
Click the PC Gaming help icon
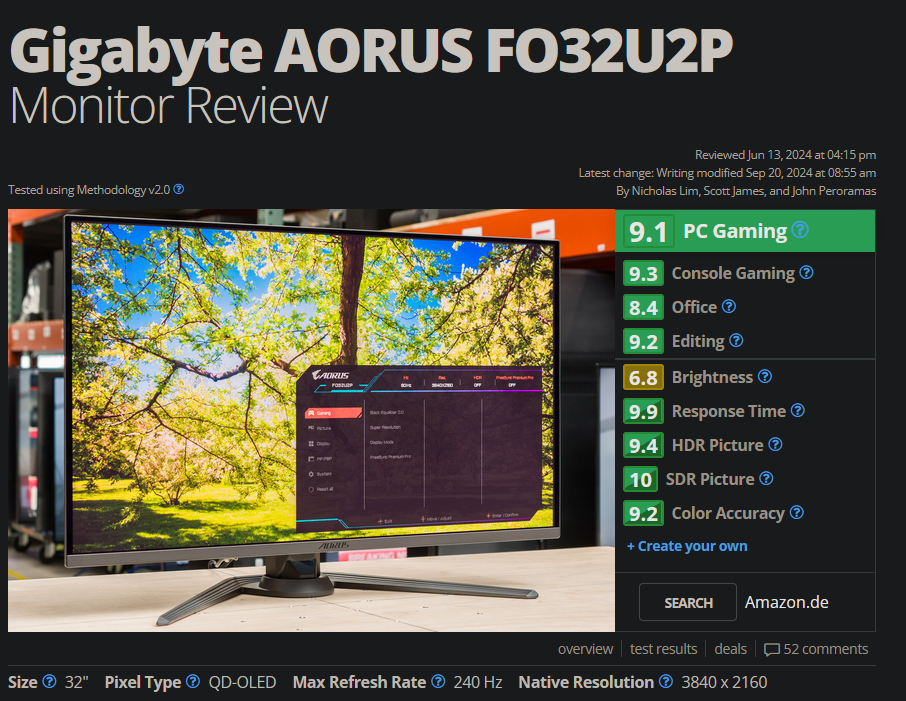pyautogui.click(x=800, y=230)
